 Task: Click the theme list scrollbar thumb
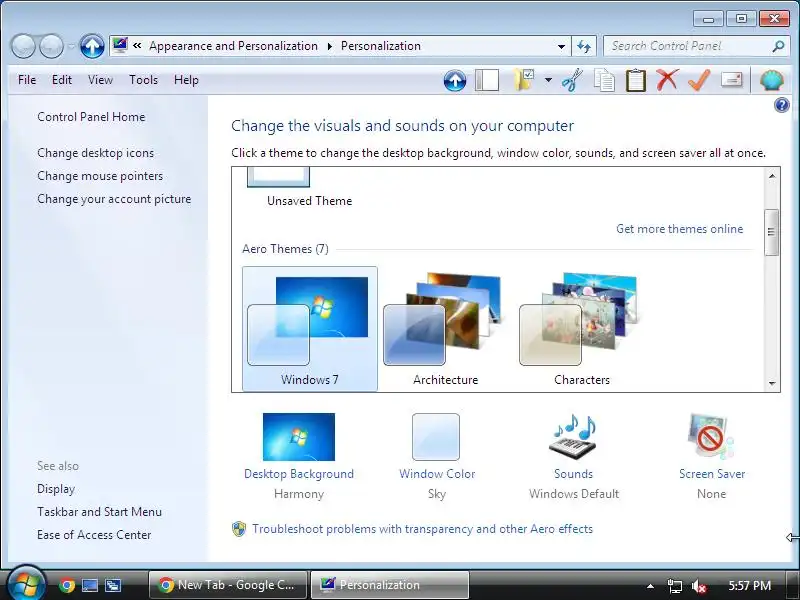click(x=772, y=232)
